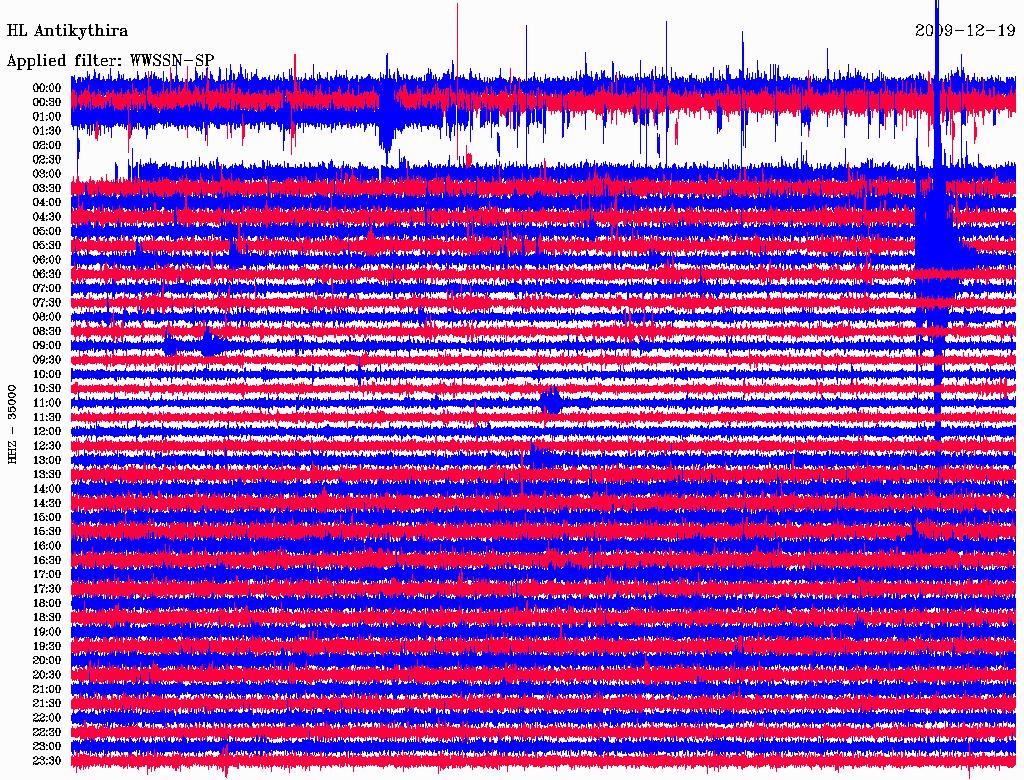Select the 08:00 time label
Viewport: 1024px width, 780px height.
pyautogui.click(x=47, y=317)
